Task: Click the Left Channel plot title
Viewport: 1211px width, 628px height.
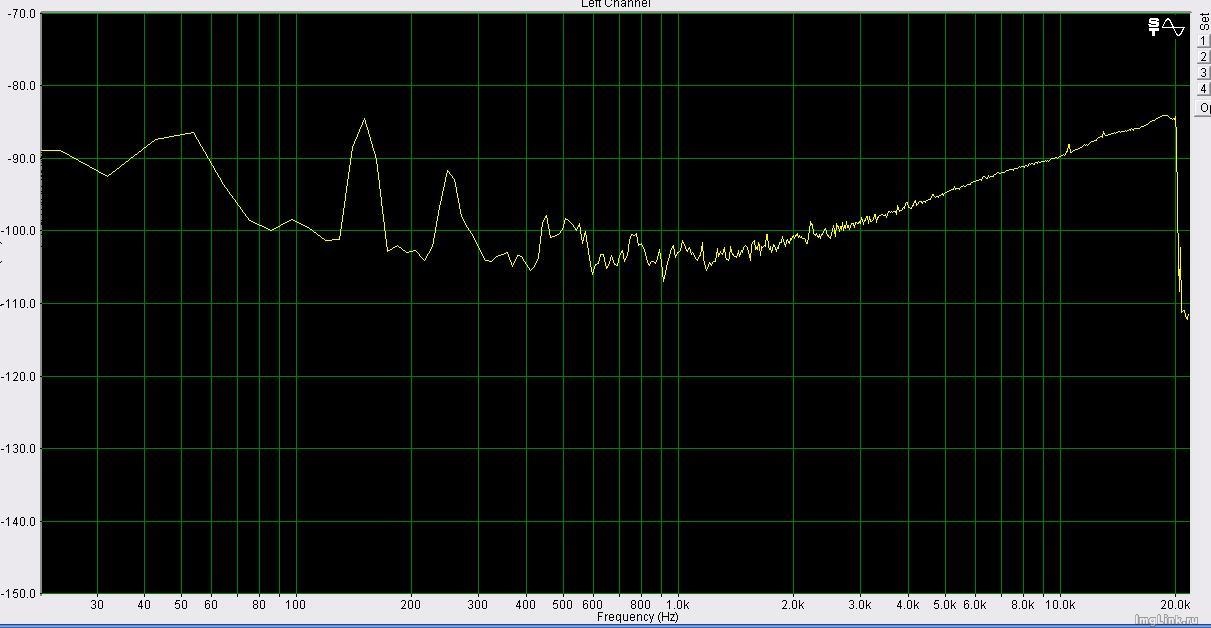Action: [x=616, y=4]
